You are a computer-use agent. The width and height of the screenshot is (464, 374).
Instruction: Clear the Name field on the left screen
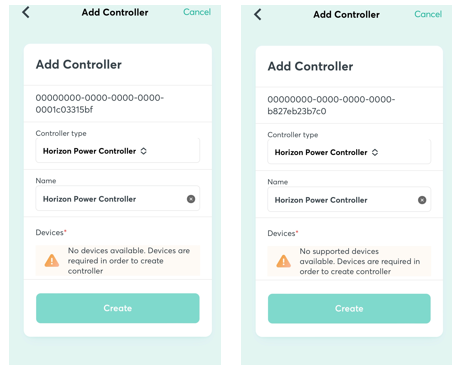(x=191, y=199)
